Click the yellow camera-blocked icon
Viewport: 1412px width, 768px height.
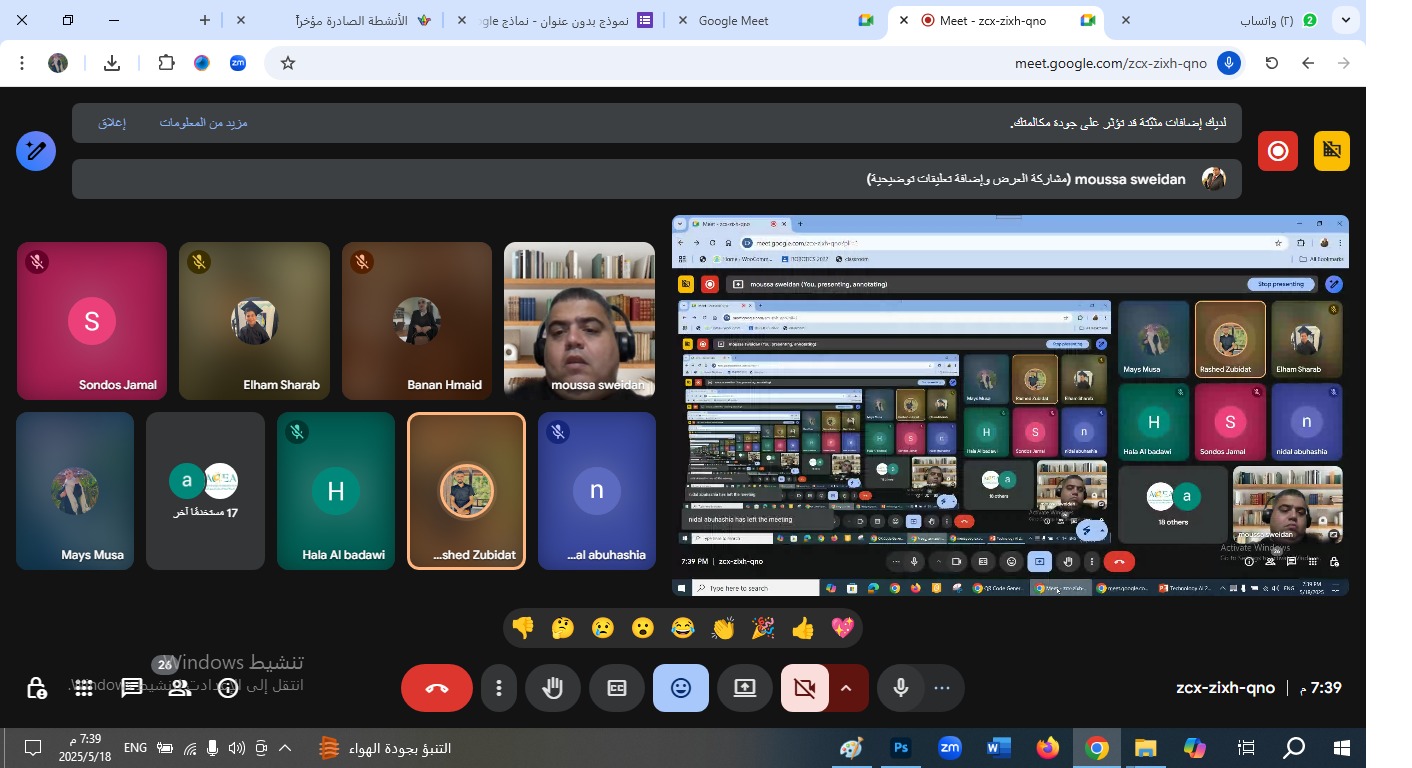click(1332, 151)
